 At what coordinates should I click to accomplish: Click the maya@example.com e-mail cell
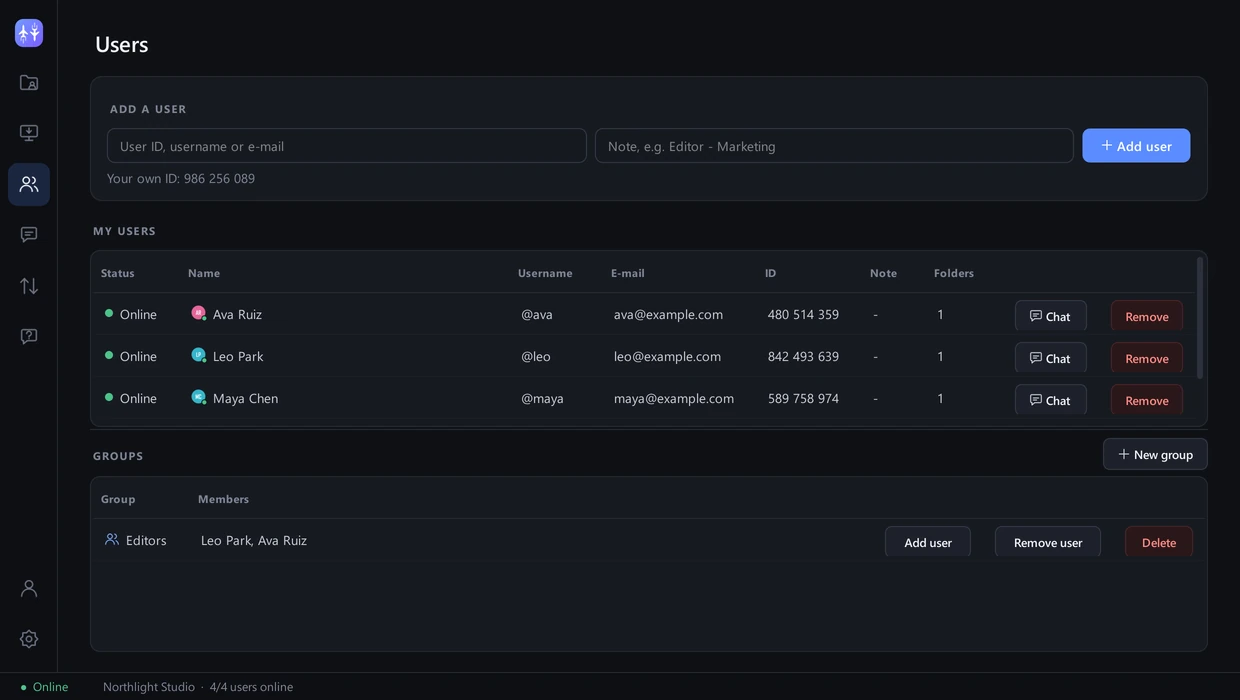[x=674, y=398]
